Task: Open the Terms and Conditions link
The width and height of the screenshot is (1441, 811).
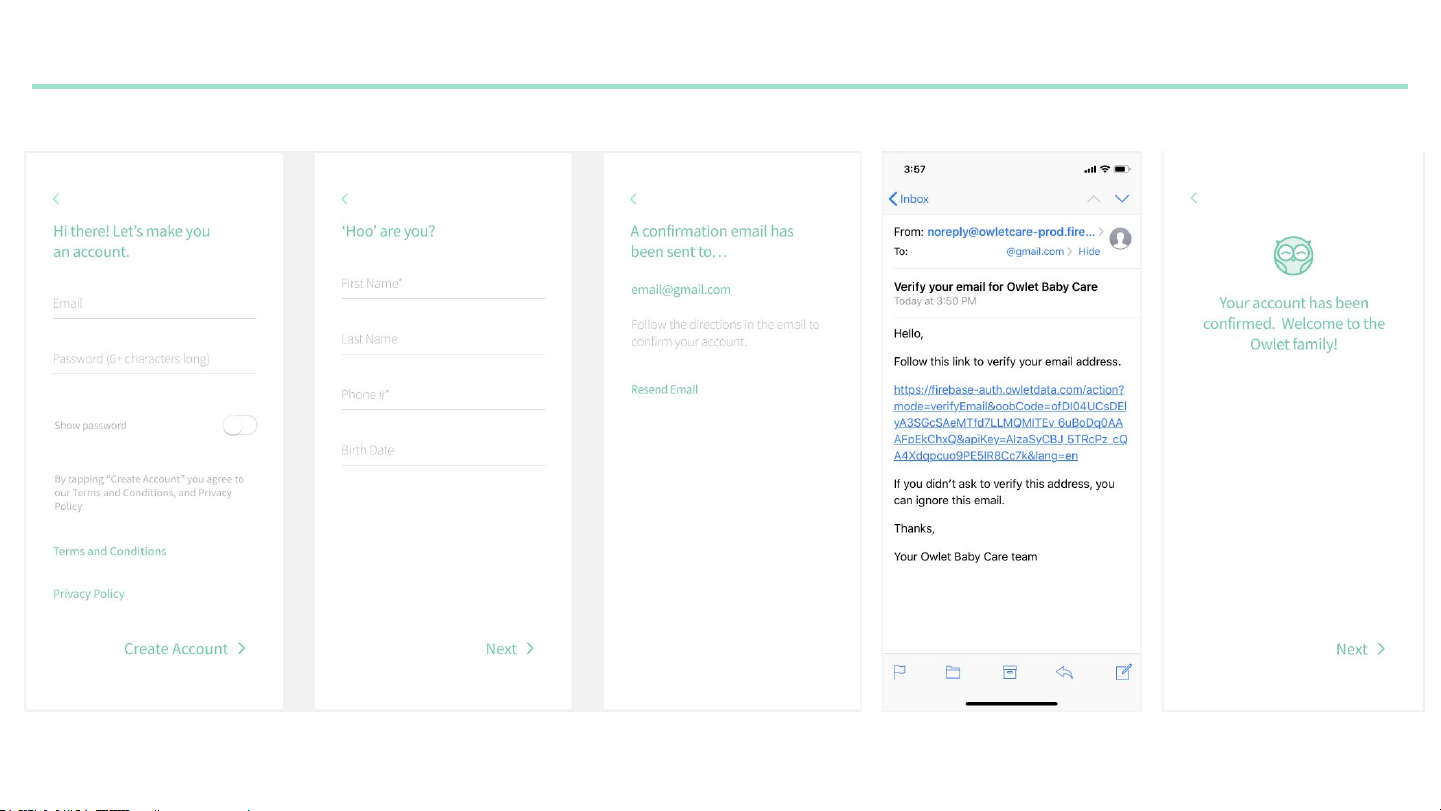Action: [110, 551]
